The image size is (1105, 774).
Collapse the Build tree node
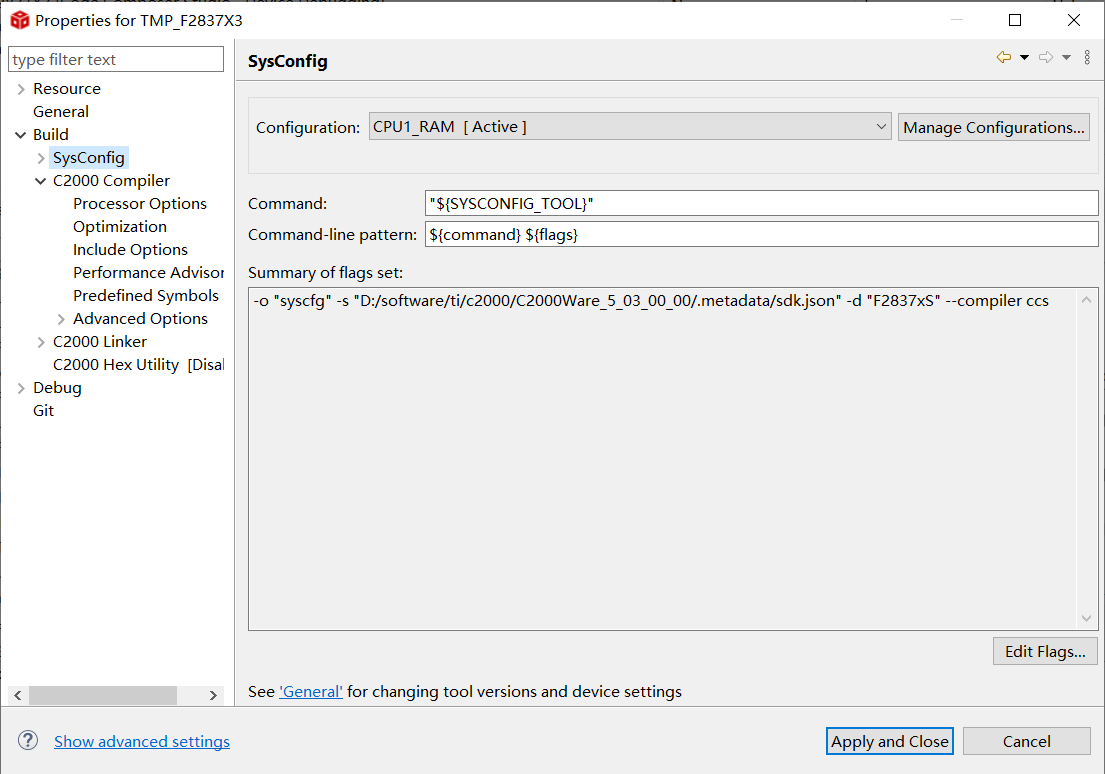[21, 135]
